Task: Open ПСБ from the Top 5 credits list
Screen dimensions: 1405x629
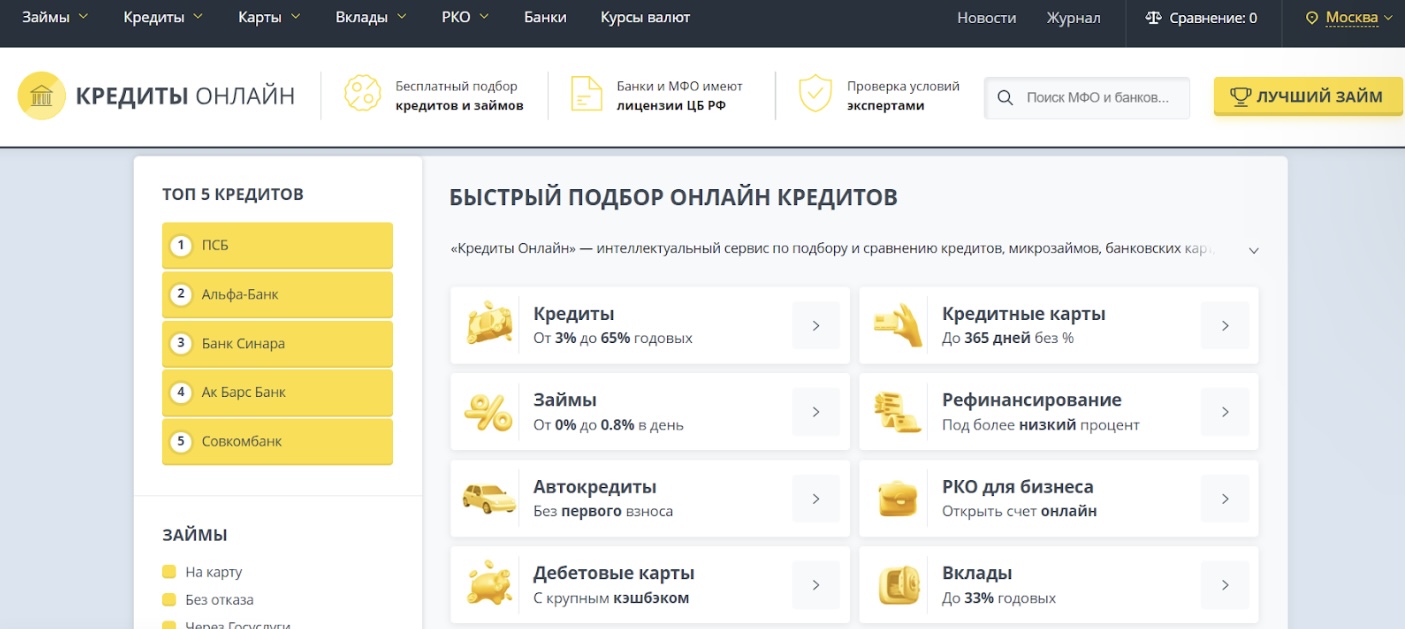Action: (x=277, y=244)
